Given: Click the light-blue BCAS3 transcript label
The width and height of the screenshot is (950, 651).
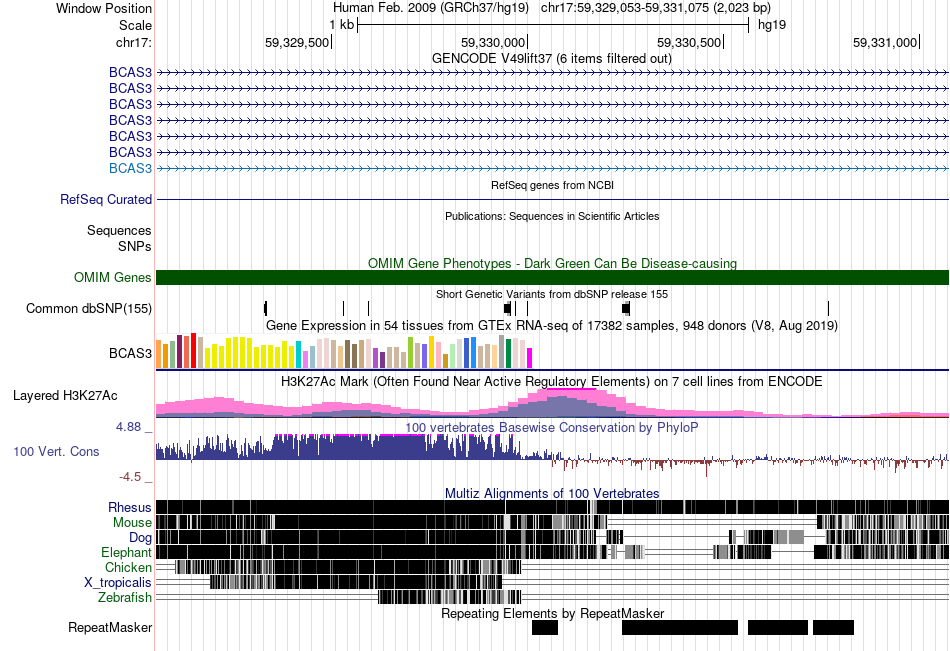Looking at the screenshot, I should coord(130,169).
